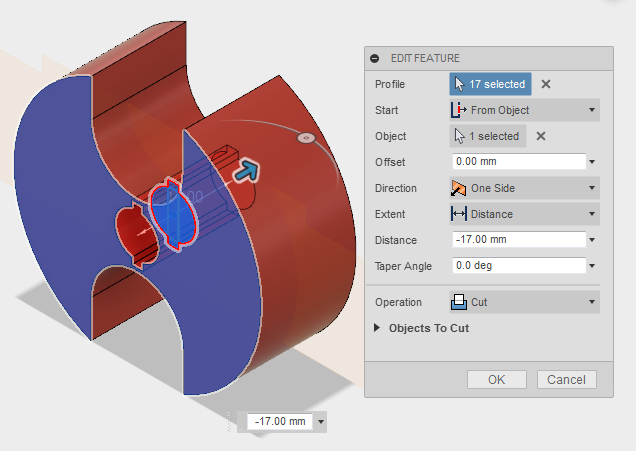
Task: Clear the Object selection with the X
Action: pos(541,136)
